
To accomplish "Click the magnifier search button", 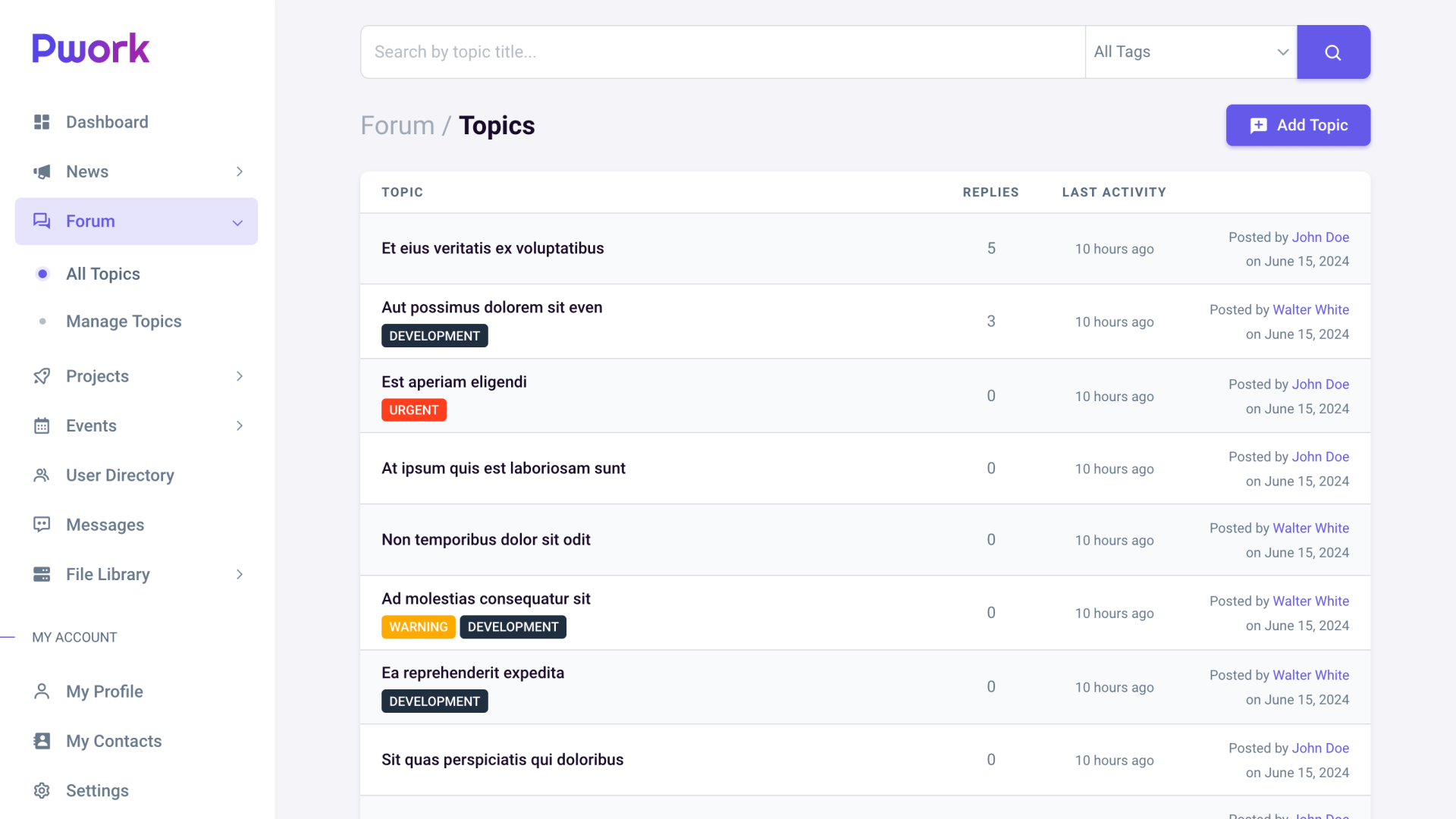I will click(x=1333, y=52).
